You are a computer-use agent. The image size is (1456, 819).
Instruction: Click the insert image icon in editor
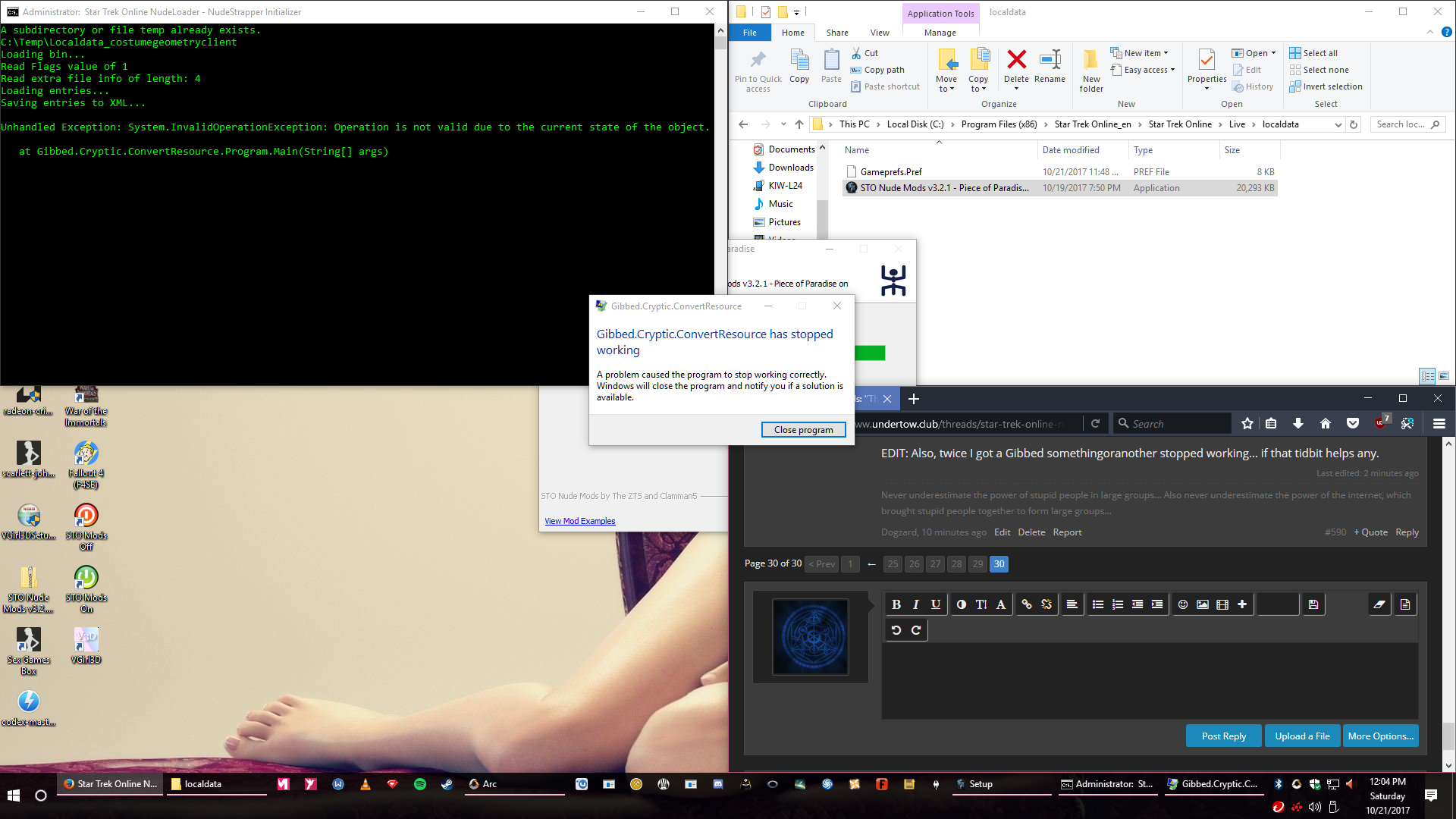(1203, 604)
